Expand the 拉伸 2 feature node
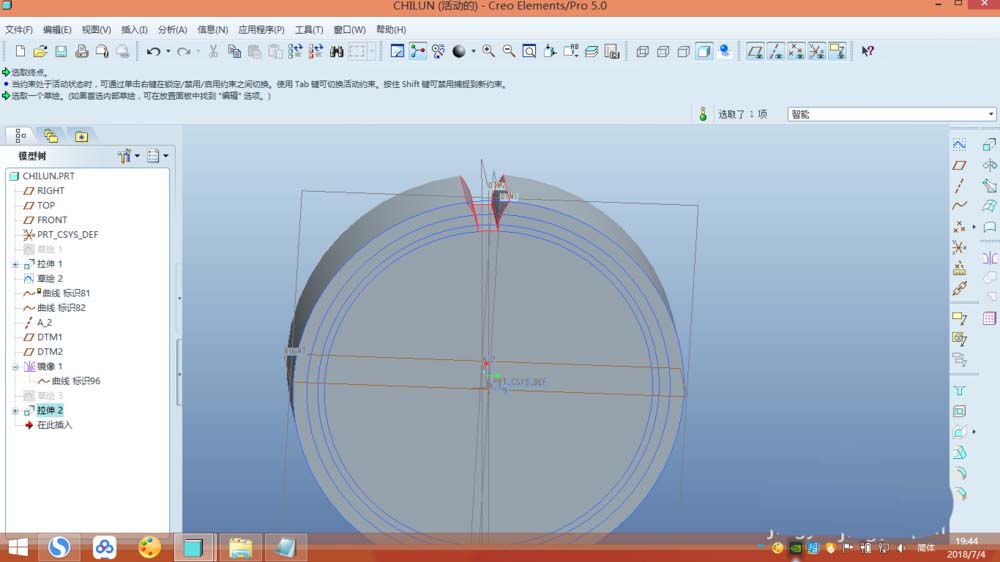Viewport: 1000px width, 562px height. point(15,411)
